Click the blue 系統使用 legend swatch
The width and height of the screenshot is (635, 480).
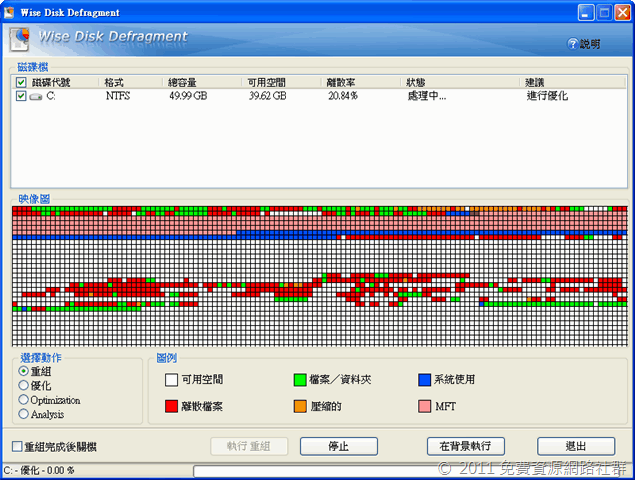424,380
